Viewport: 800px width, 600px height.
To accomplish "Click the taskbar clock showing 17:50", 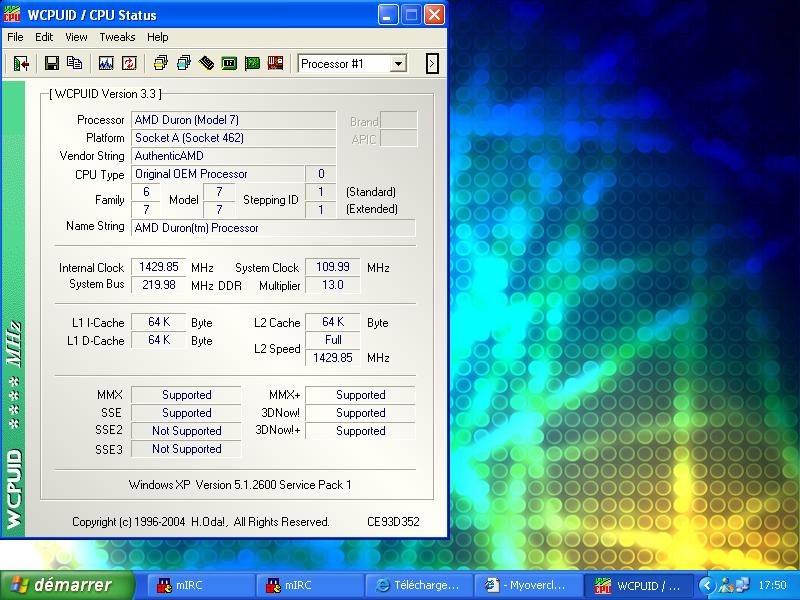I will (772, 585).
